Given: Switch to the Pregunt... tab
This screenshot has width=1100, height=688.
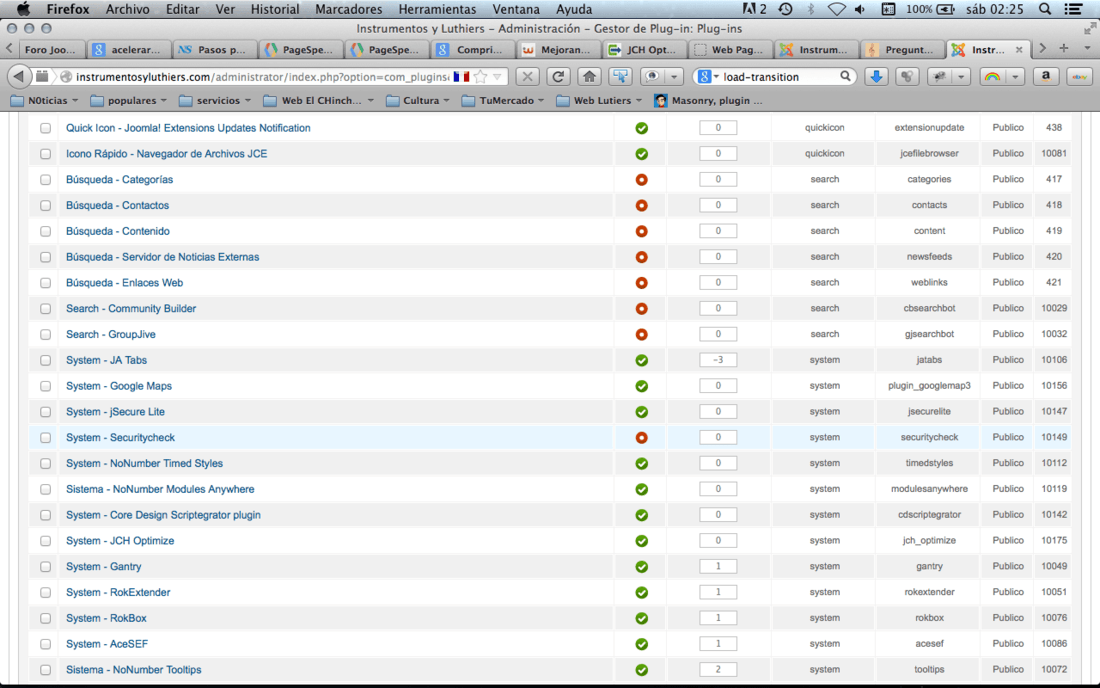Looking at the screenshot, I should pyautogui.click(x=901, y=50).
